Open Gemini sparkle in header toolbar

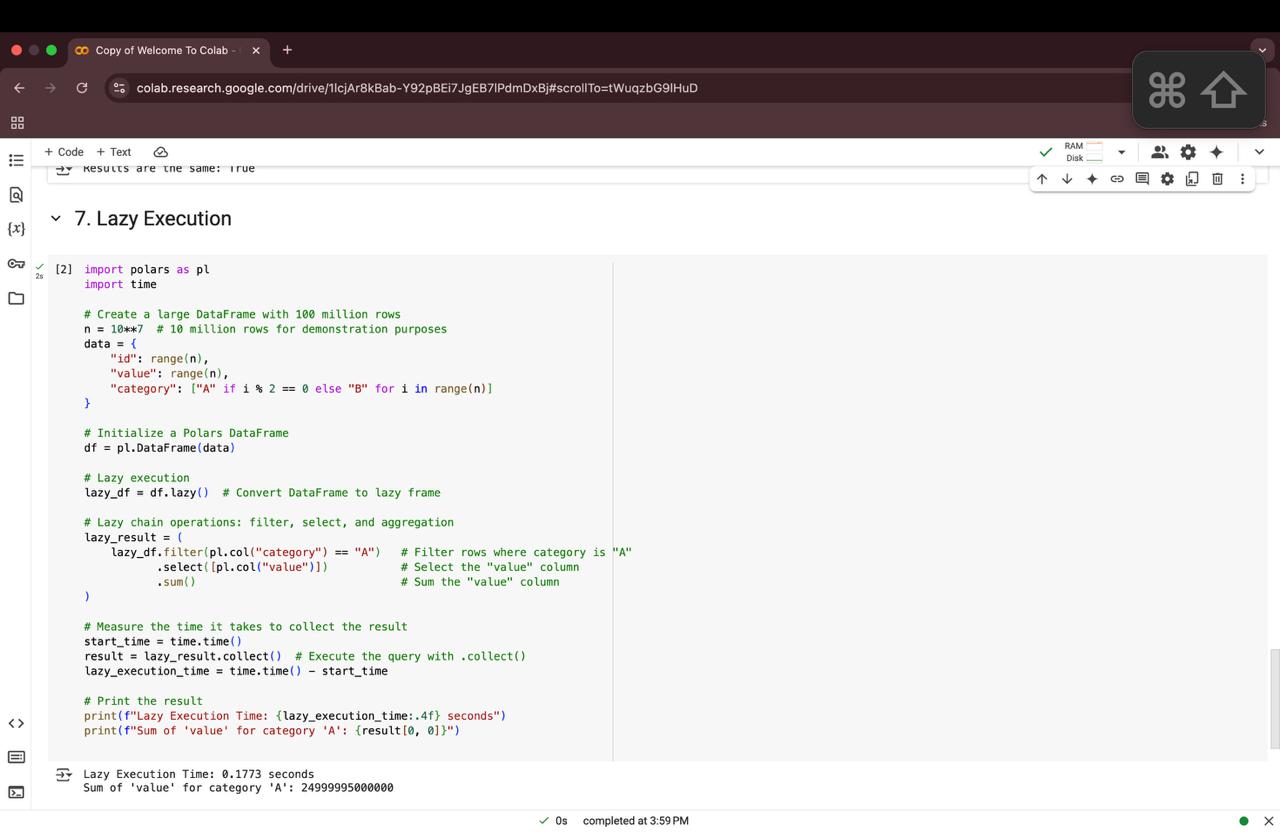pyautogui.click(x=1216, y=152)
